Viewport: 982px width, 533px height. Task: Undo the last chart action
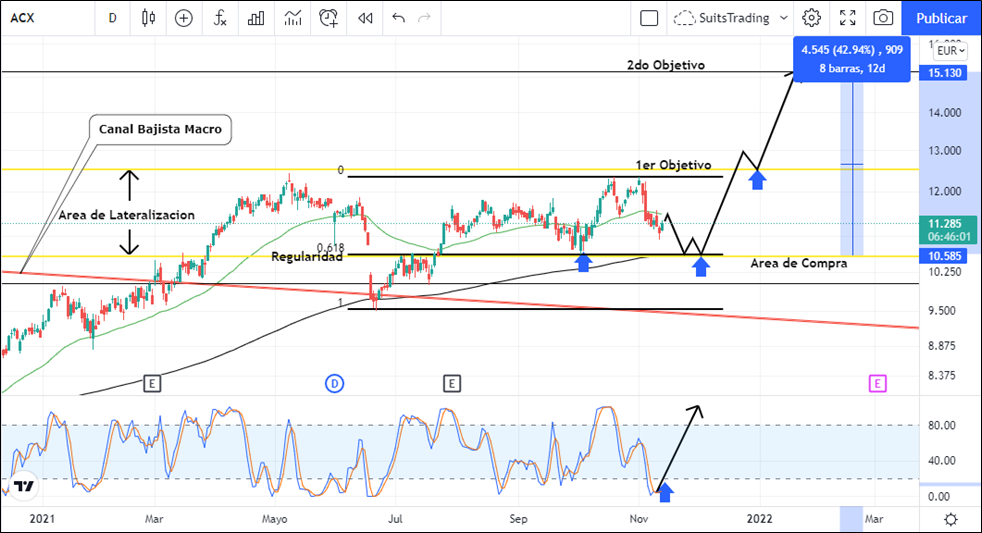click(399, 18)
